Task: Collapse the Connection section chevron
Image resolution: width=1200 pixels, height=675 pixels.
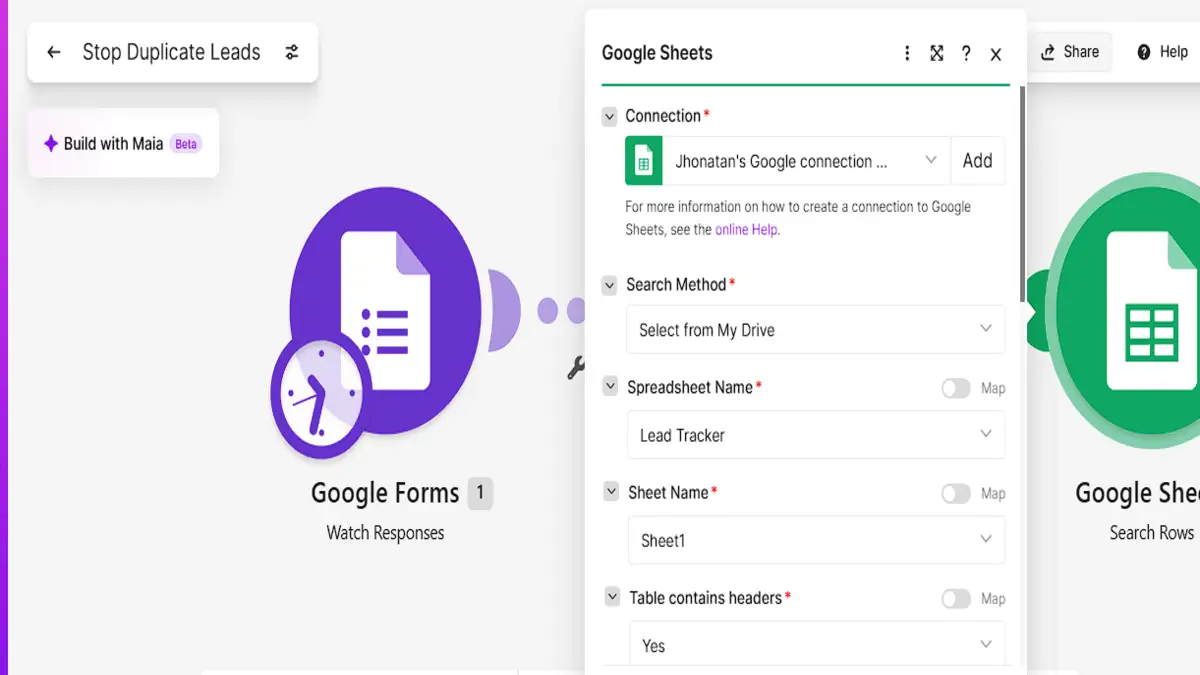Action: tap(609, 116)
